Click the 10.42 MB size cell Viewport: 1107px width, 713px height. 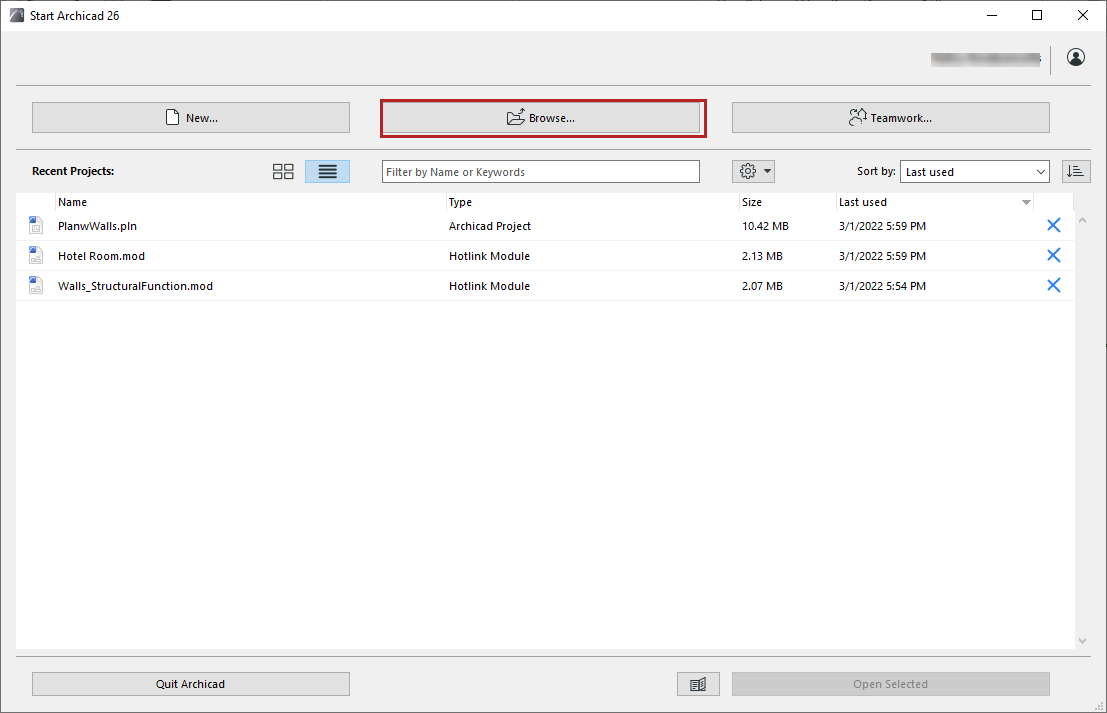pos(765,226)
